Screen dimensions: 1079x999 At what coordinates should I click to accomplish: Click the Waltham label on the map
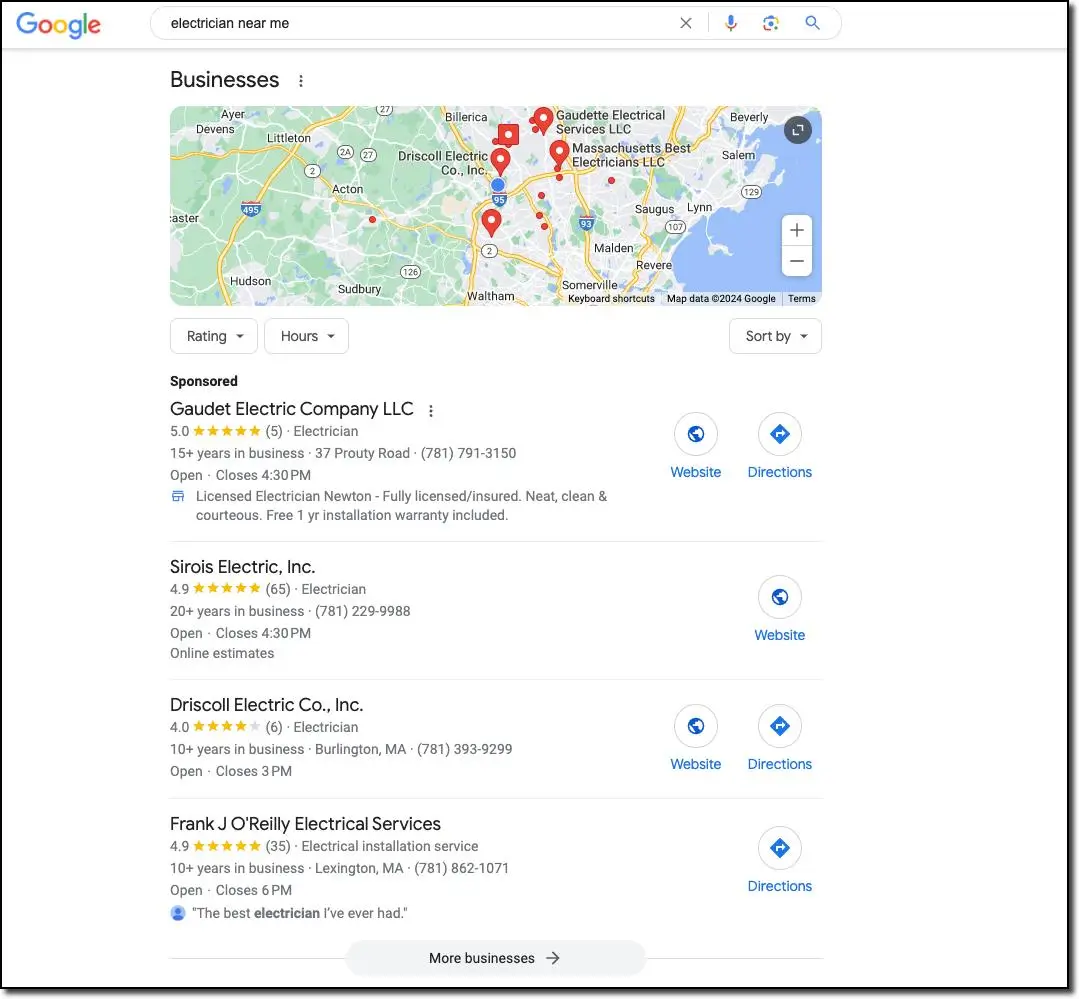click(491, 296)
